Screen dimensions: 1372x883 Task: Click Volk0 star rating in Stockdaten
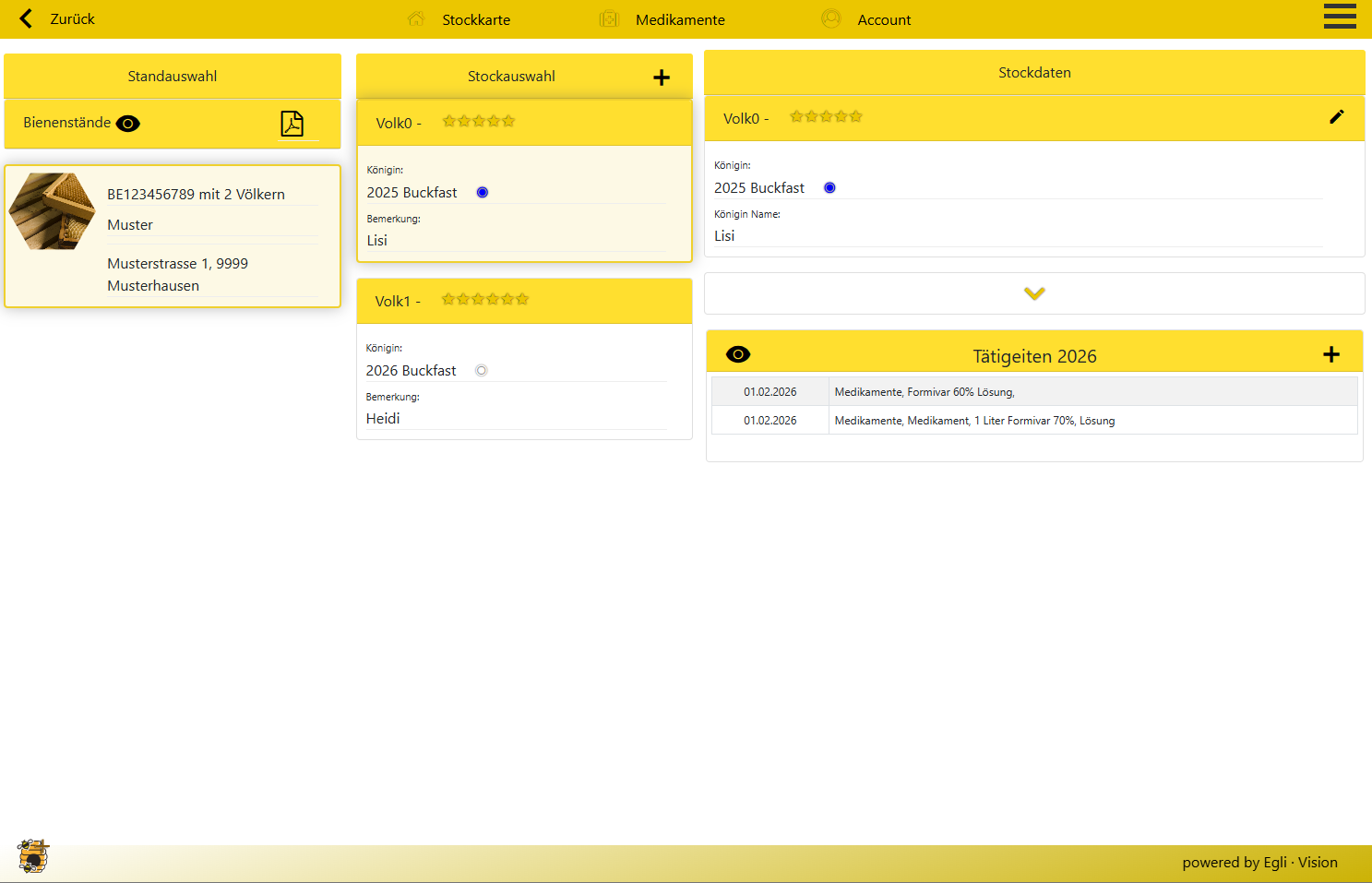tap(826, 117)
